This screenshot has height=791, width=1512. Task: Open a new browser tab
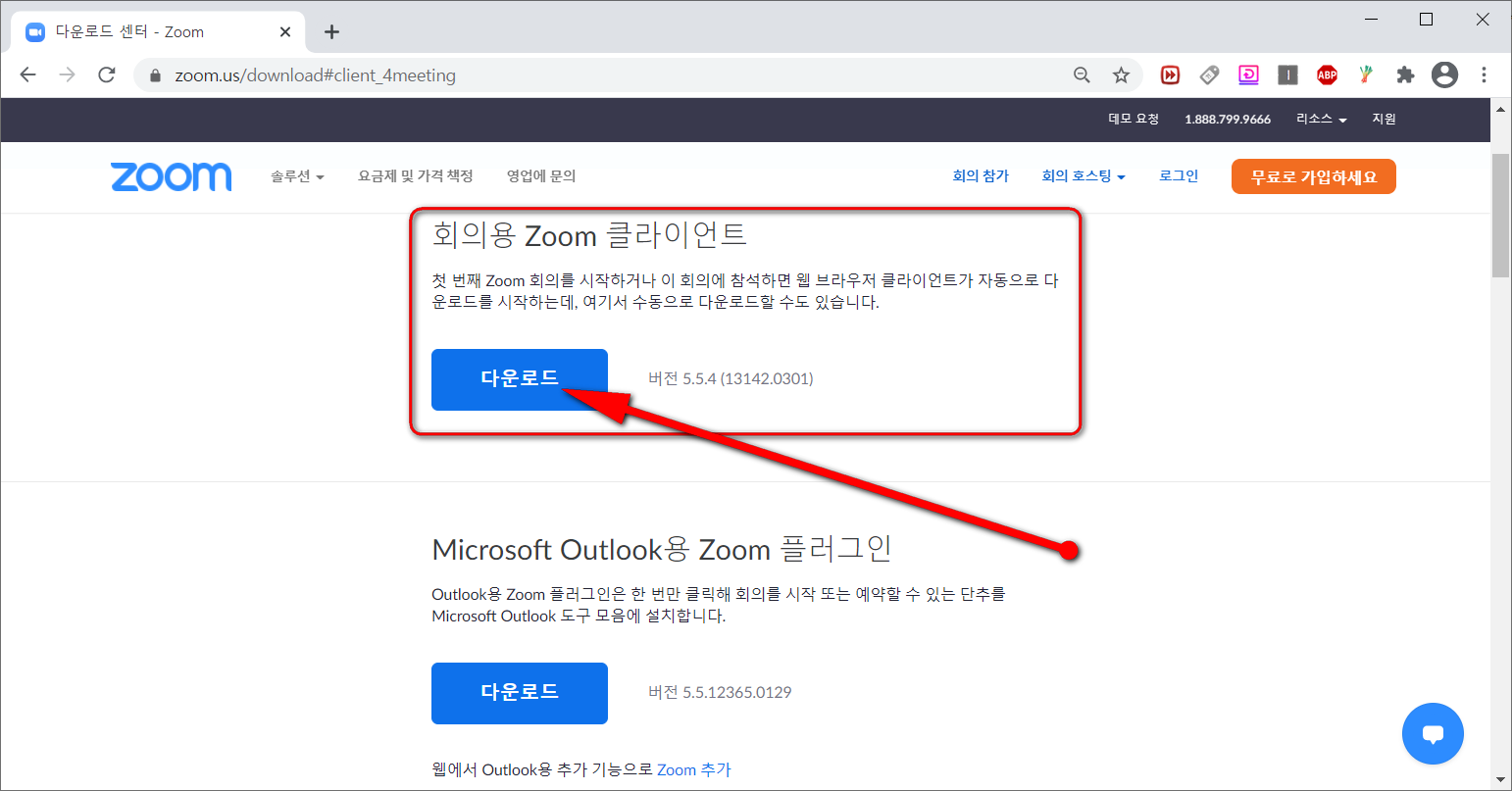331,32
